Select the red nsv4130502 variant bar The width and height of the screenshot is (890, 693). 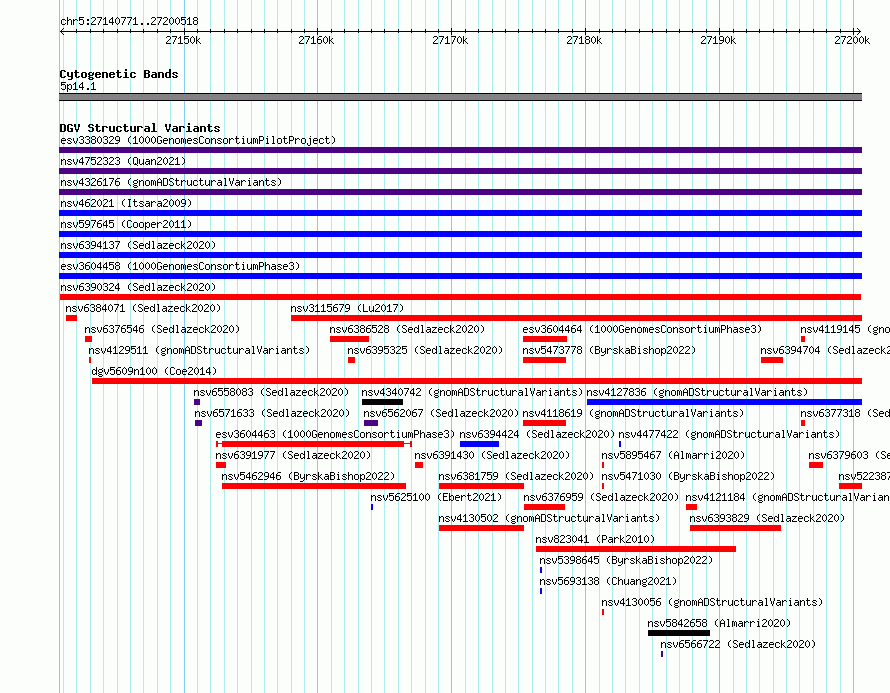pos(481,528)
